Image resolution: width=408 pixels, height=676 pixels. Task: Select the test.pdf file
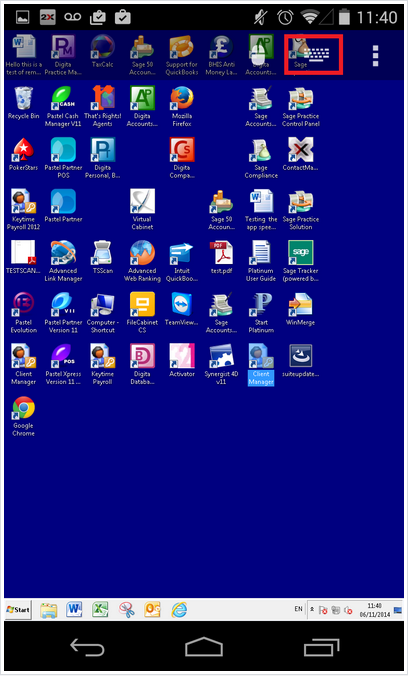(x=221, y=258)
